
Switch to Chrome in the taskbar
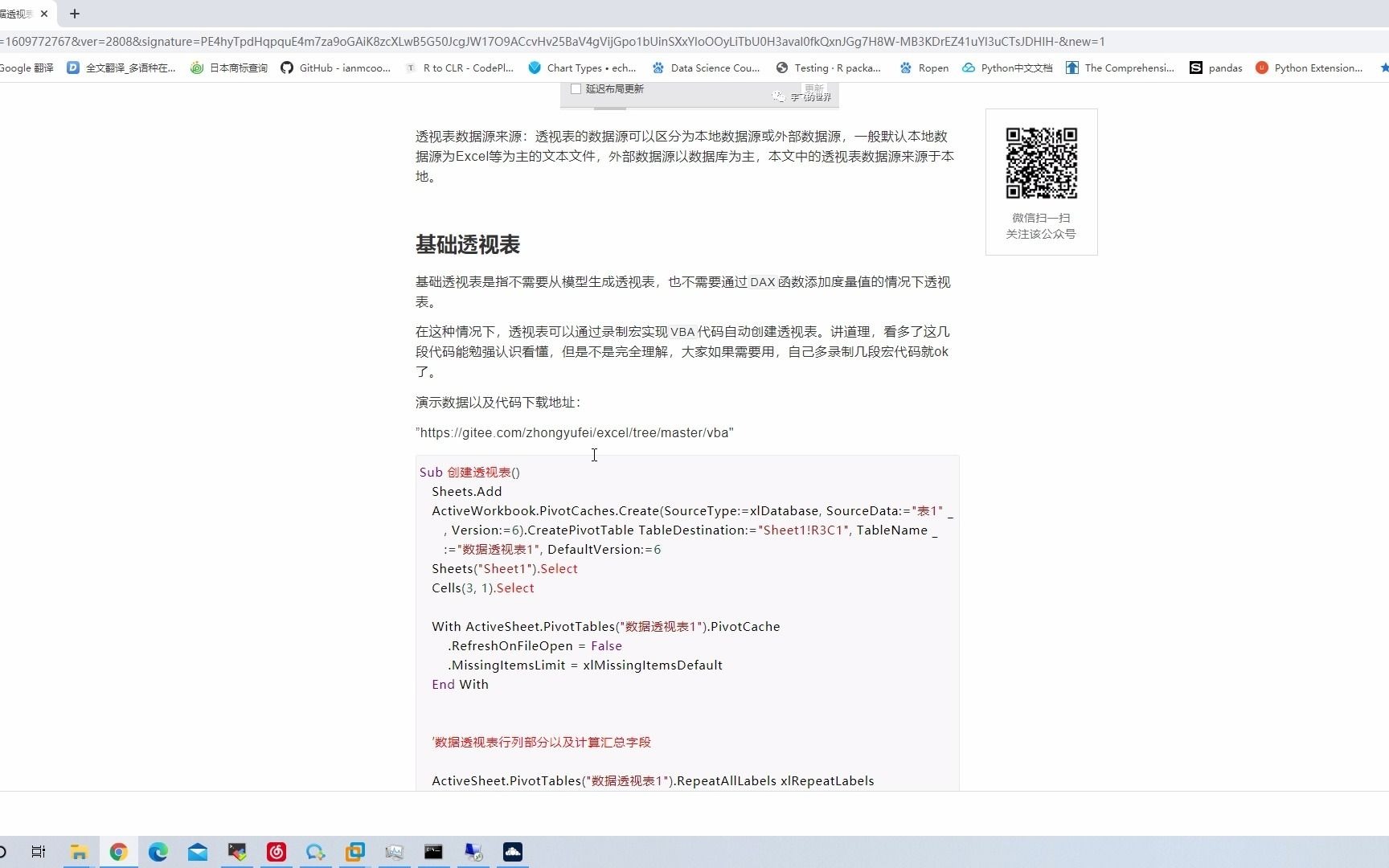118,852
